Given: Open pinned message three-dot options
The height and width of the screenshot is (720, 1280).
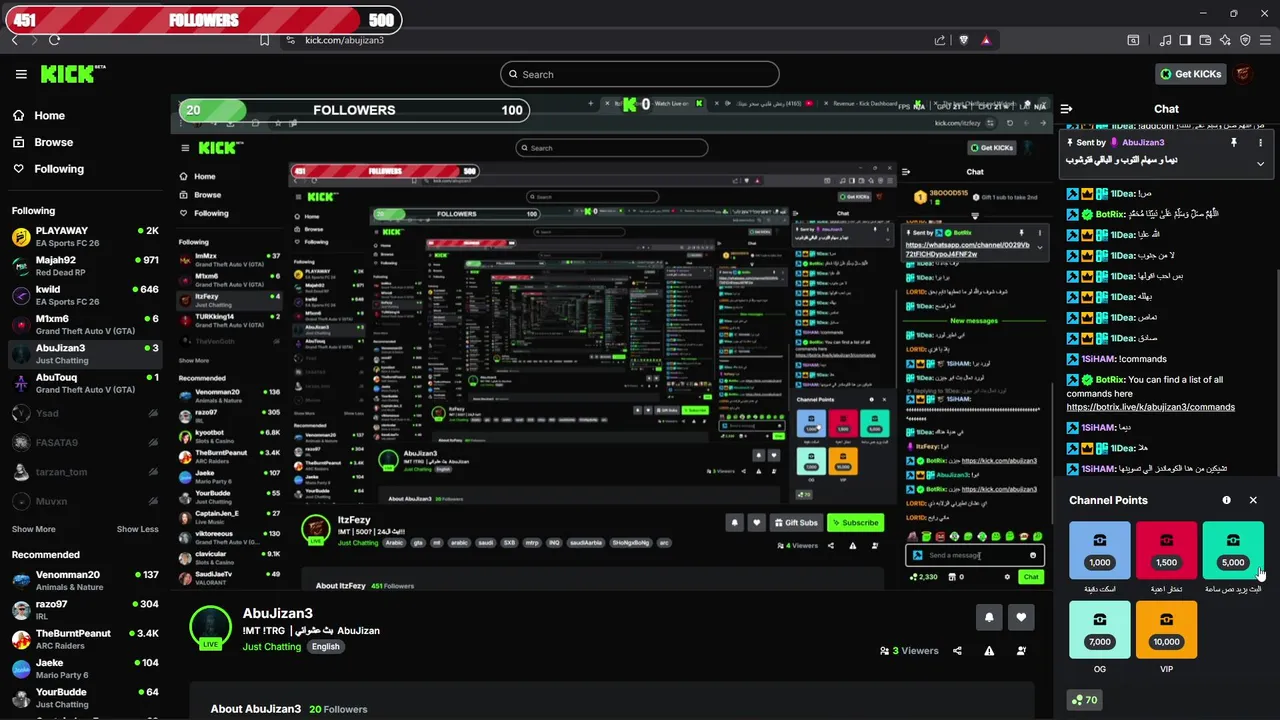Looking at the screenshot, I should click(x=1260, y=143).
